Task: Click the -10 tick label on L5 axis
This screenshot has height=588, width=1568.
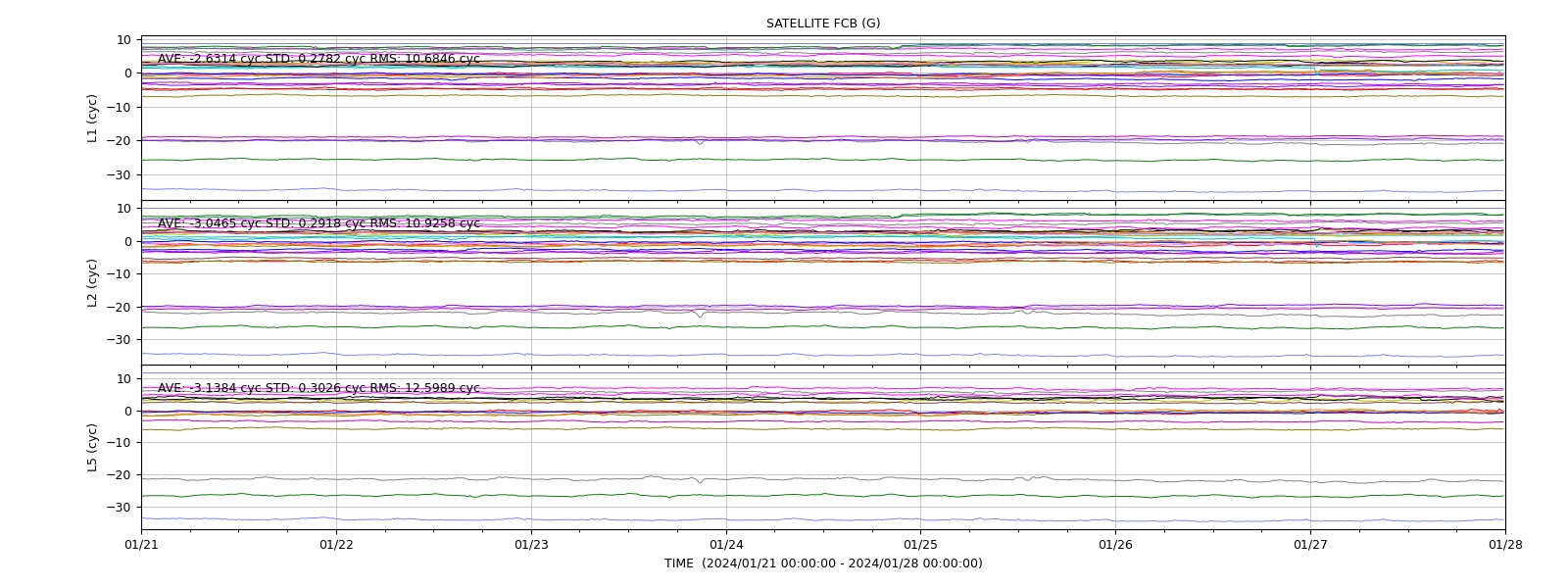Action: tap(122, 443)
